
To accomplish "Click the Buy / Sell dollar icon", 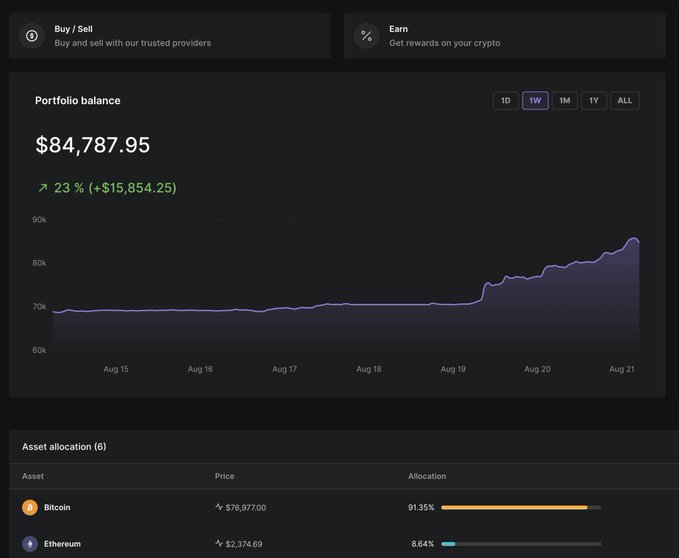I will pos(32,35).
